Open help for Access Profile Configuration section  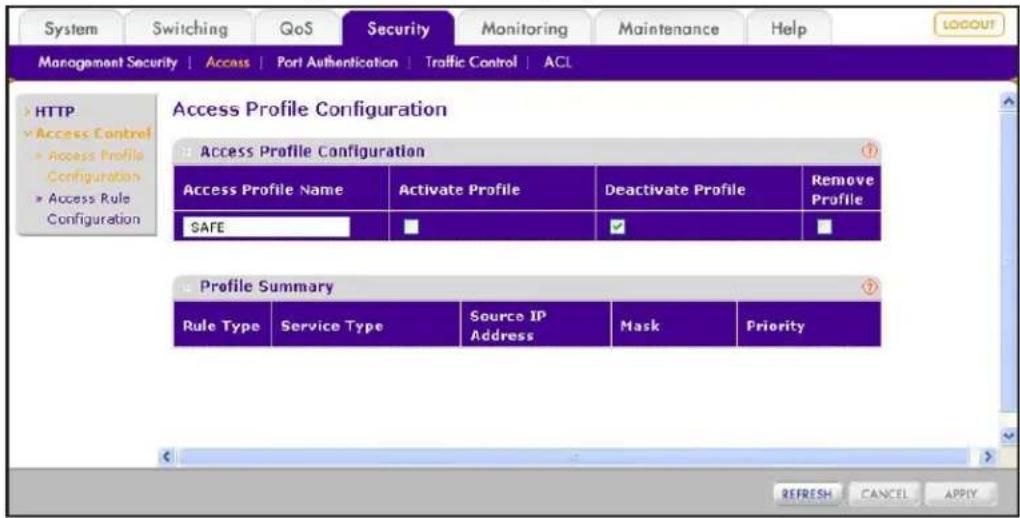(870, 151)
